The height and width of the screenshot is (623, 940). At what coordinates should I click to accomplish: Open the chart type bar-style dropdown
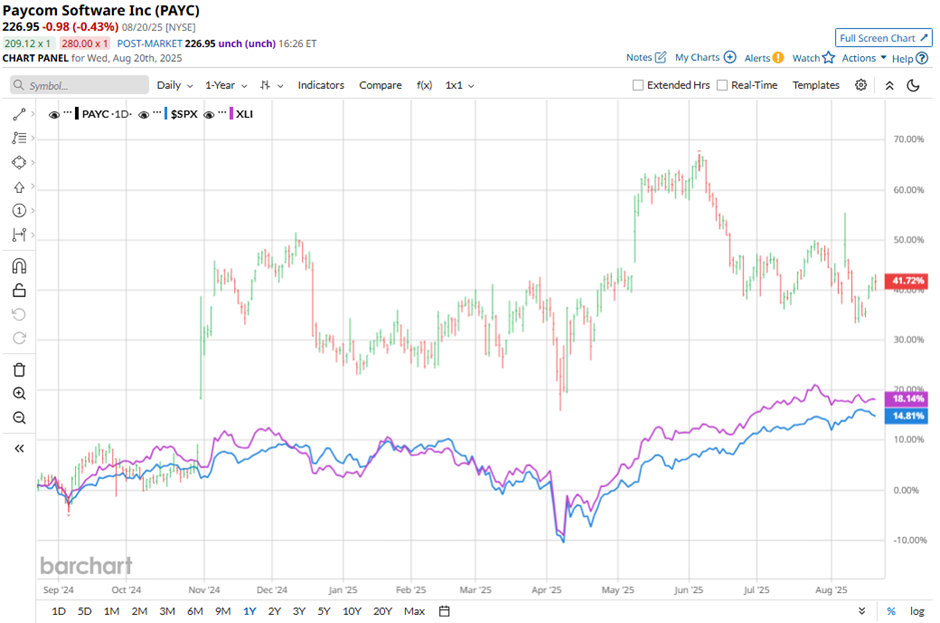(x=272, y=85)
